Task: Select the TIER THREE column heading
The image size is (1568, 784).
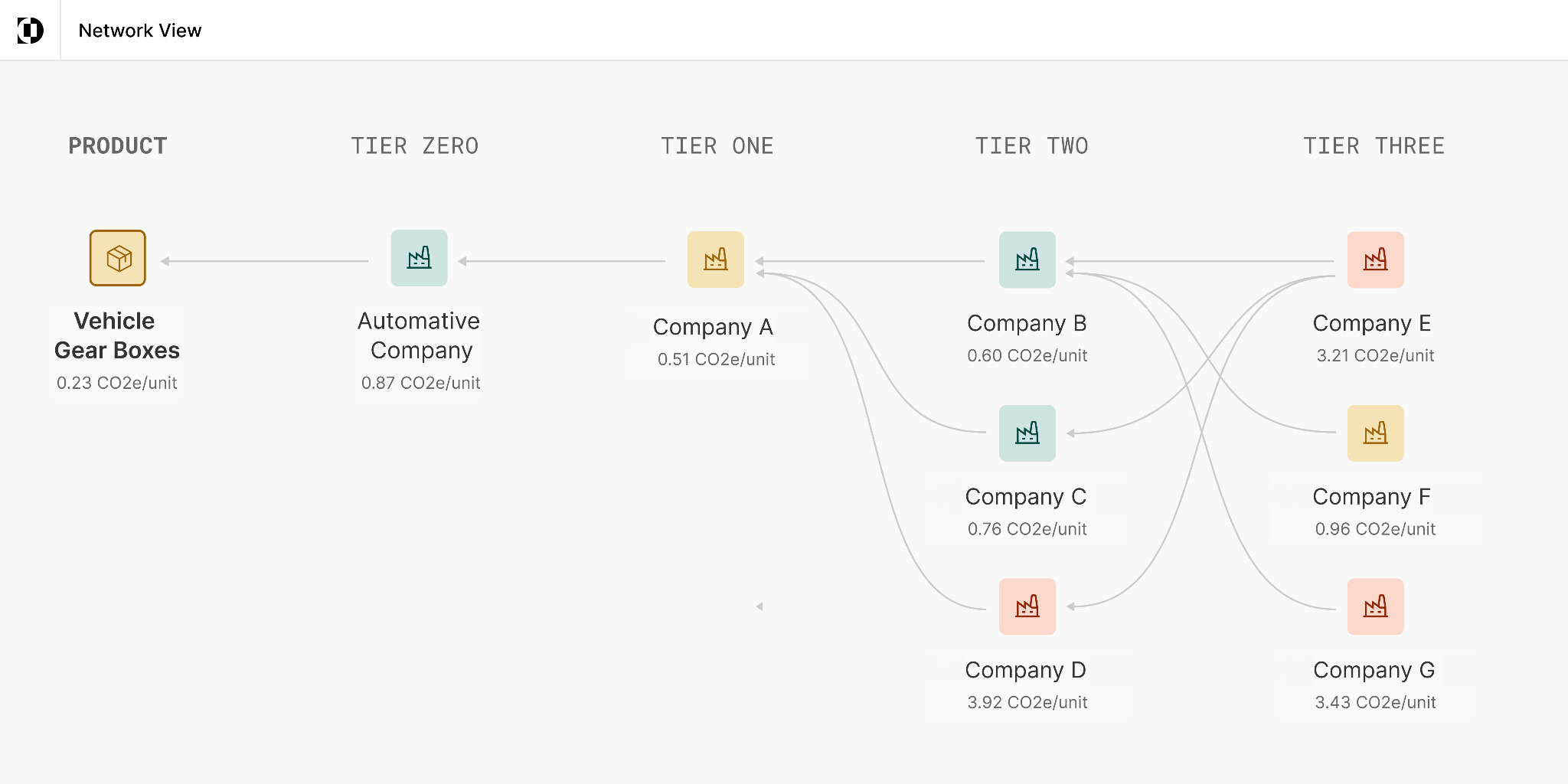Action: (1374, 146)
